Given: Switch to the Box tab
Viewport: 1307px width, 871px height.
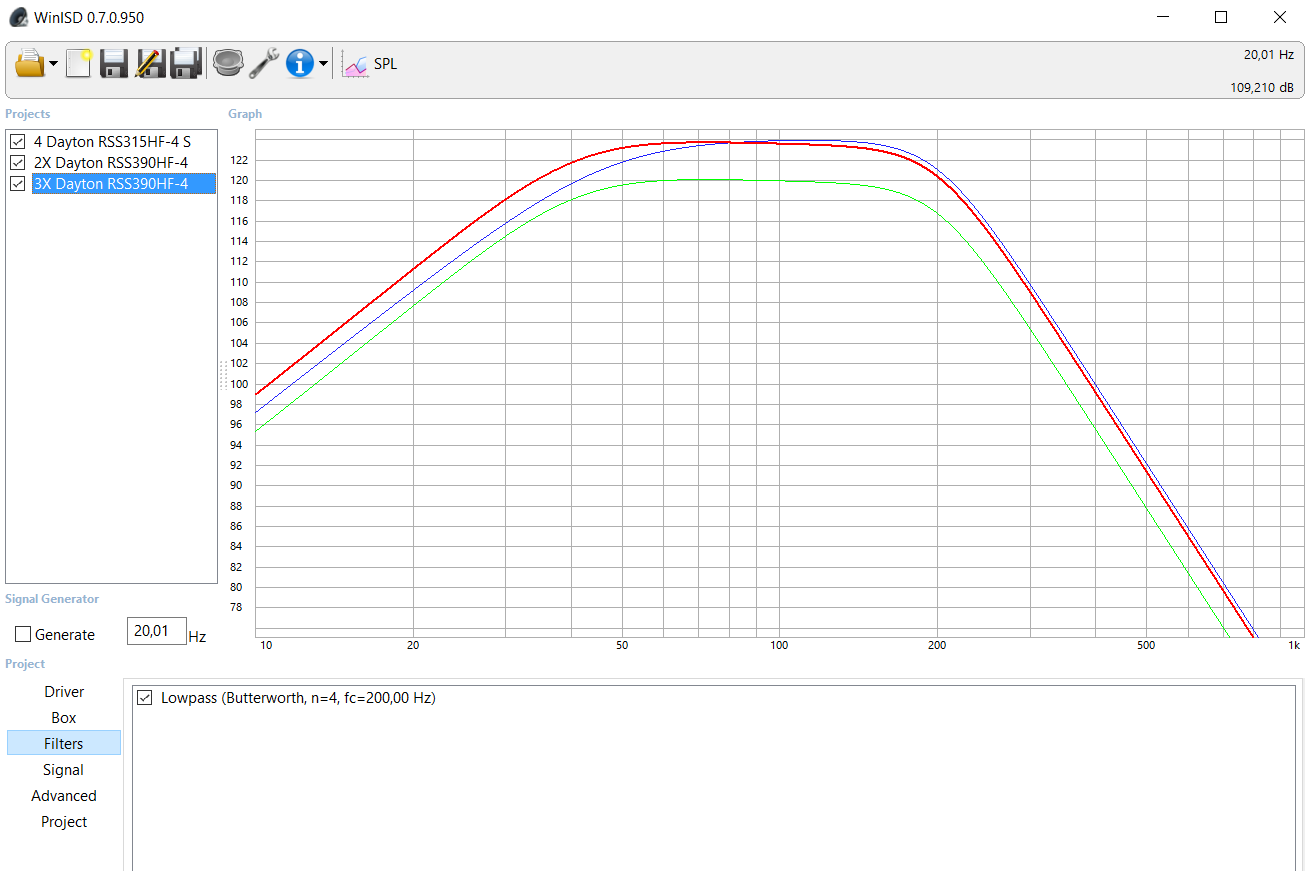Looking at the screenshot, I should coord(64,718).
